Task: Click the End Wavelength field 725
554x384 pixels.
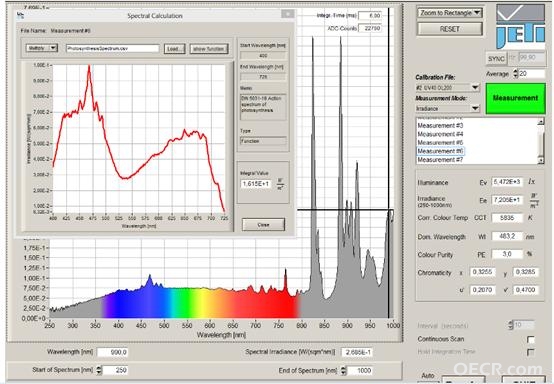Action: pos(263,77)
